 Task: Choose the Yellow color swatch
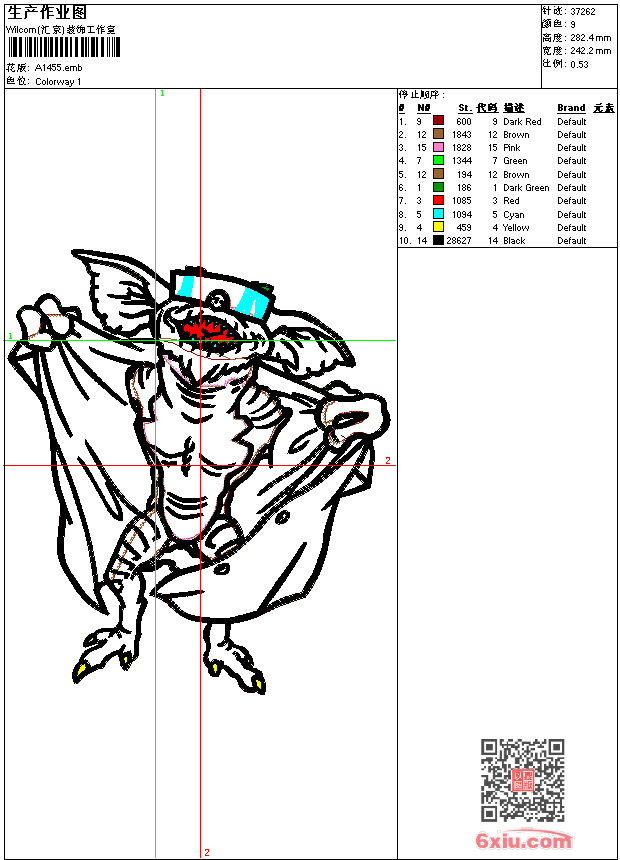point(438,227)
